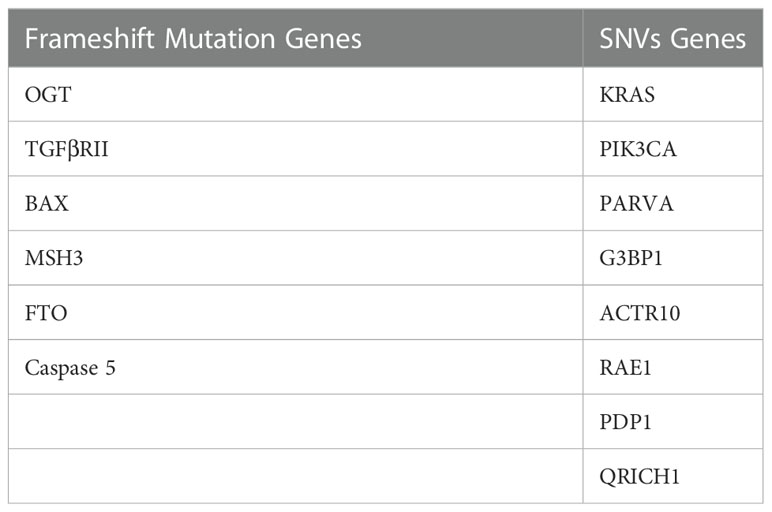The width and height of the screenshot is (772, 512).
Task: Select the QRICH1 cell
Action: pos(673,476)
